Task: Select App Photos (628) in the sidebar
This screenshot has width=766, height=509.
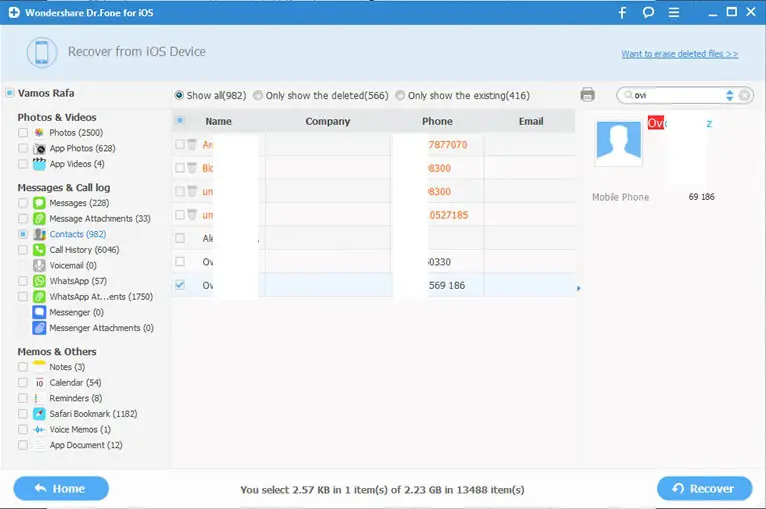Action: click(82, 148)
